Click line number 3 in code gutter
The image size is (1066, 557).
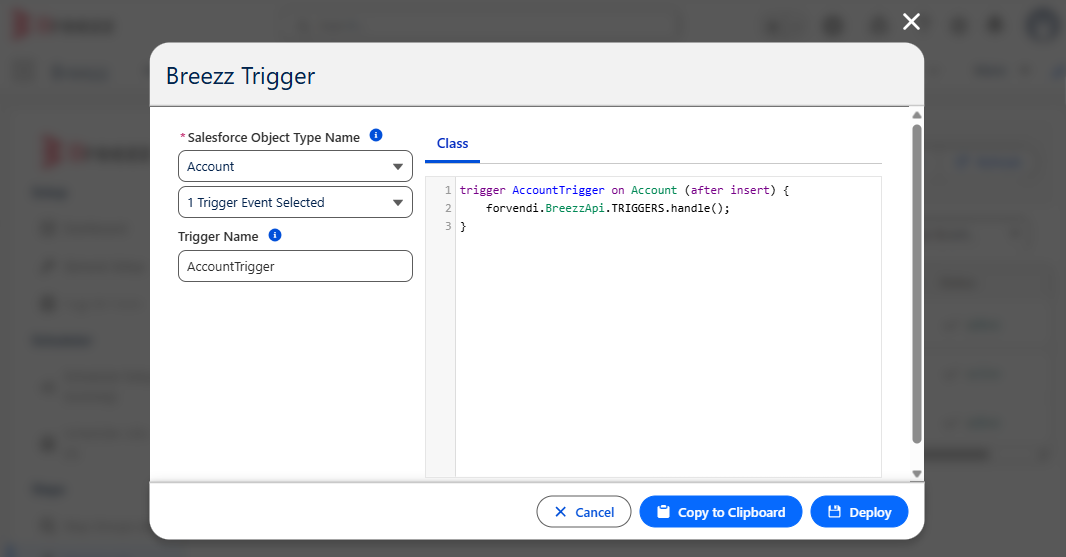click(448, 226)
